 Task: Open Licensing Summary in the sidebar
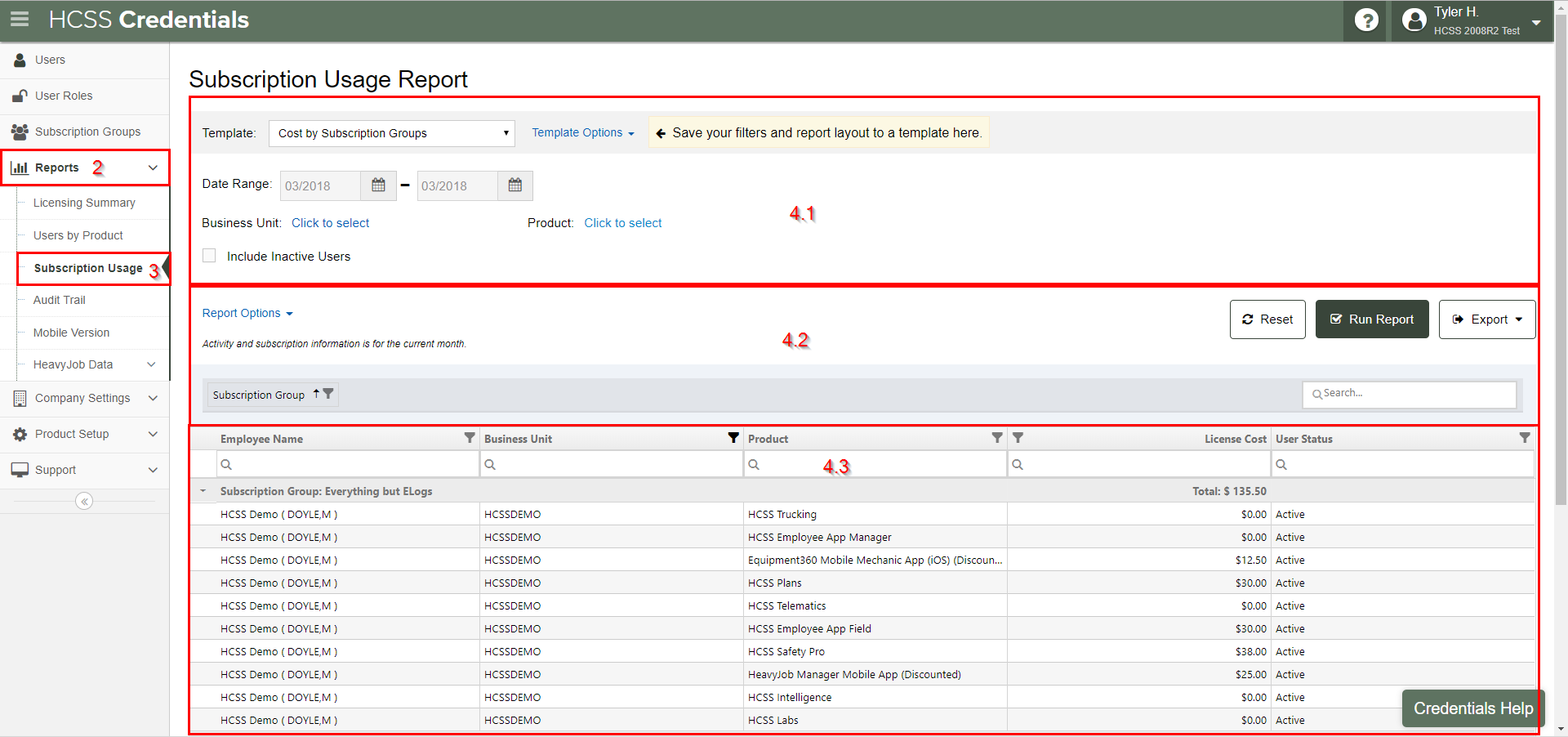click(x=84, y=203)
